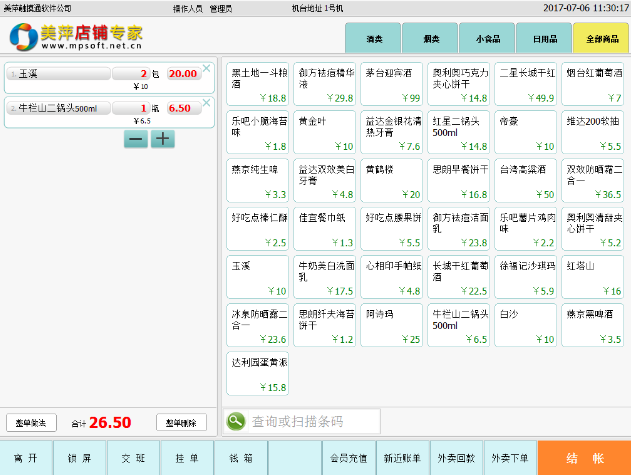Add 台湾高粱酒 ¥50 product
The image size is (631, 475).
526,180
